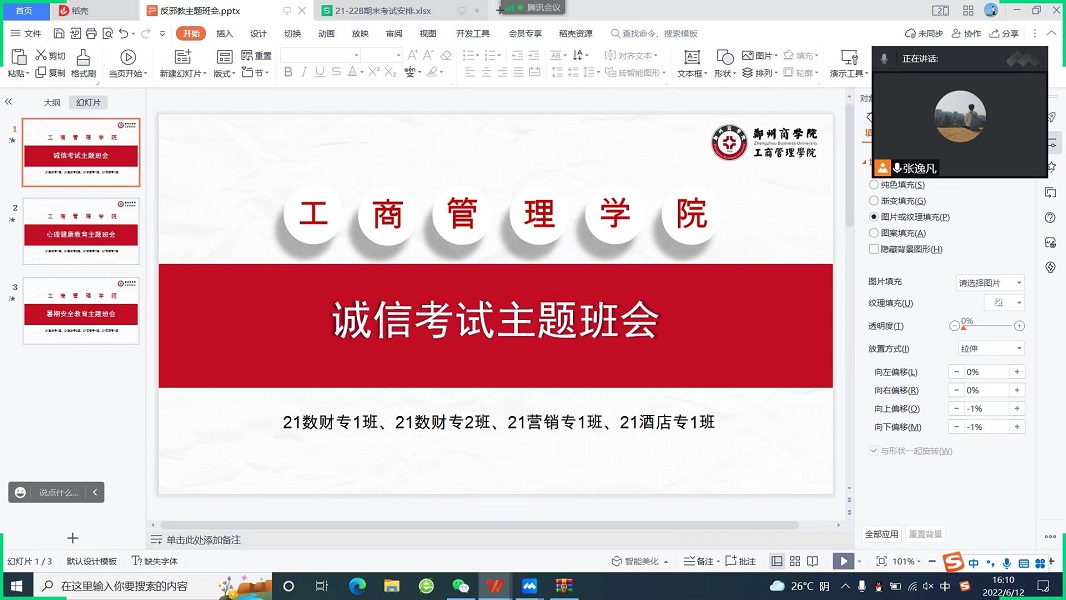Click the transparency (透明度) slider track
The image size is (1066, 600).
[x=986, y=326]
